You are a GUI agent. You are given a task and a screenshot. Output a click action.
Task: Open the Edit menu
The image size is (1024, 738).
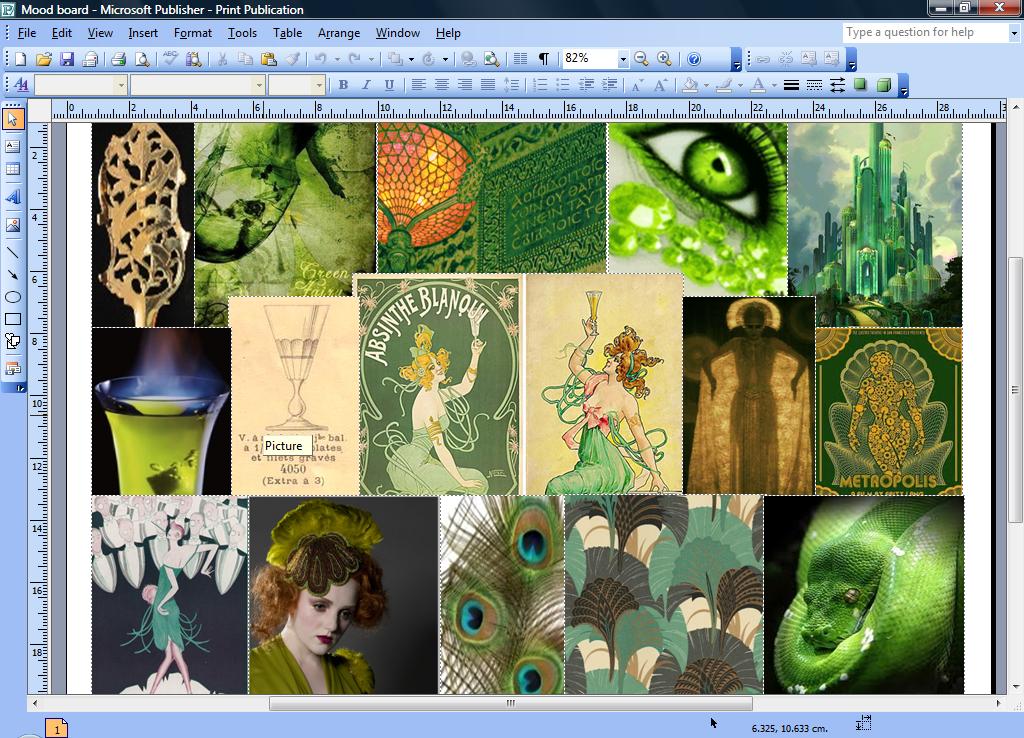coord(61,33)
